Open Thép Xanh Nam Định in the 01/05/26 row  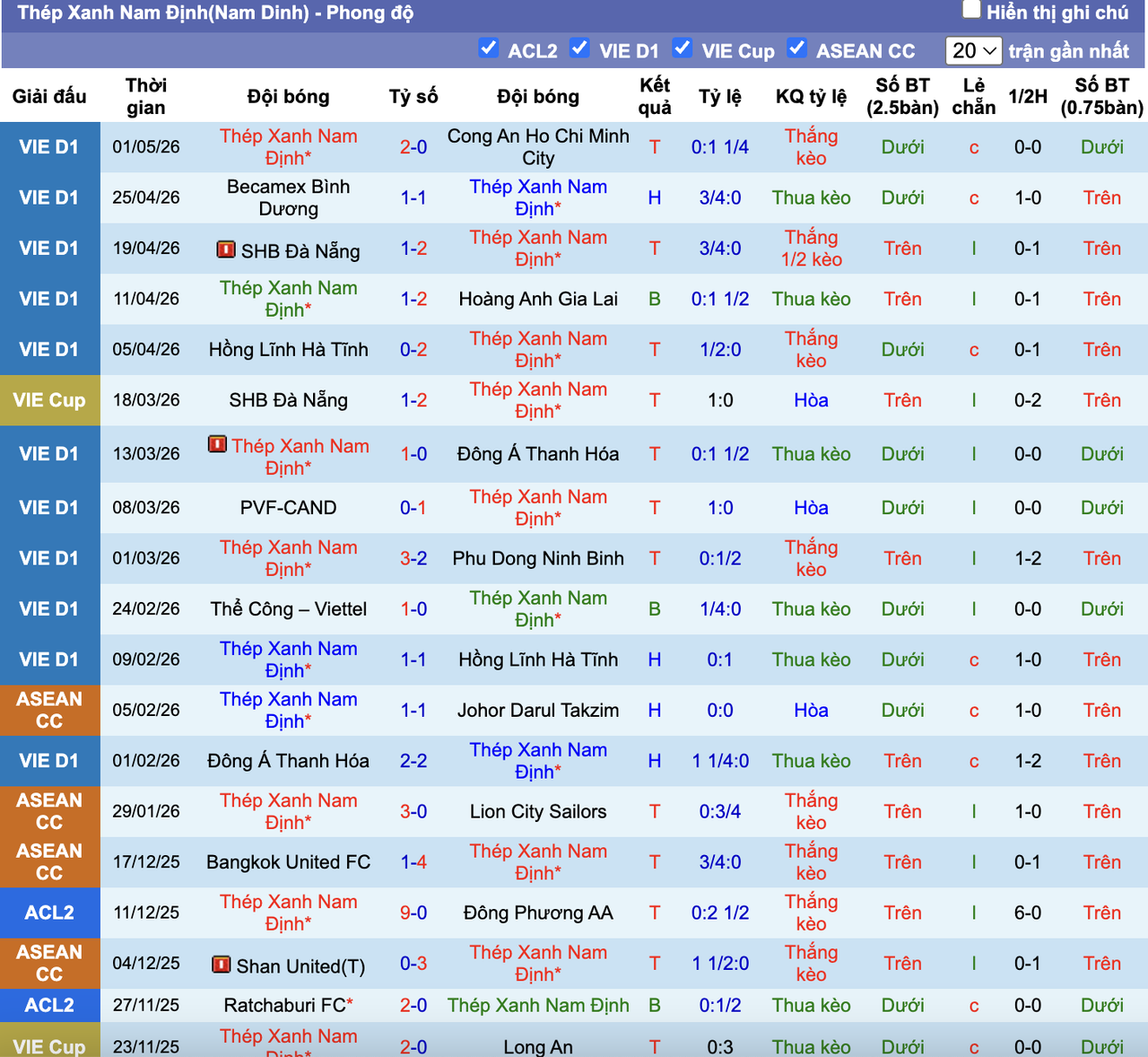coord(289,147)
